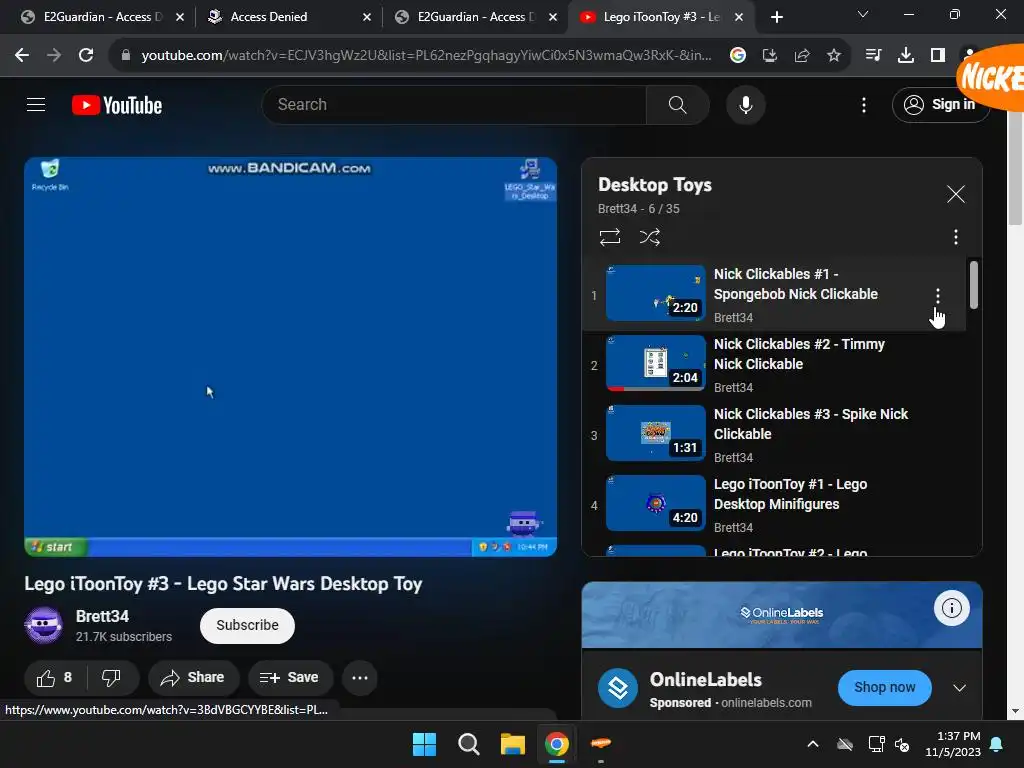Sign in to YouTube
Screen dimensions: 1024x768
(x=939, y=104)
